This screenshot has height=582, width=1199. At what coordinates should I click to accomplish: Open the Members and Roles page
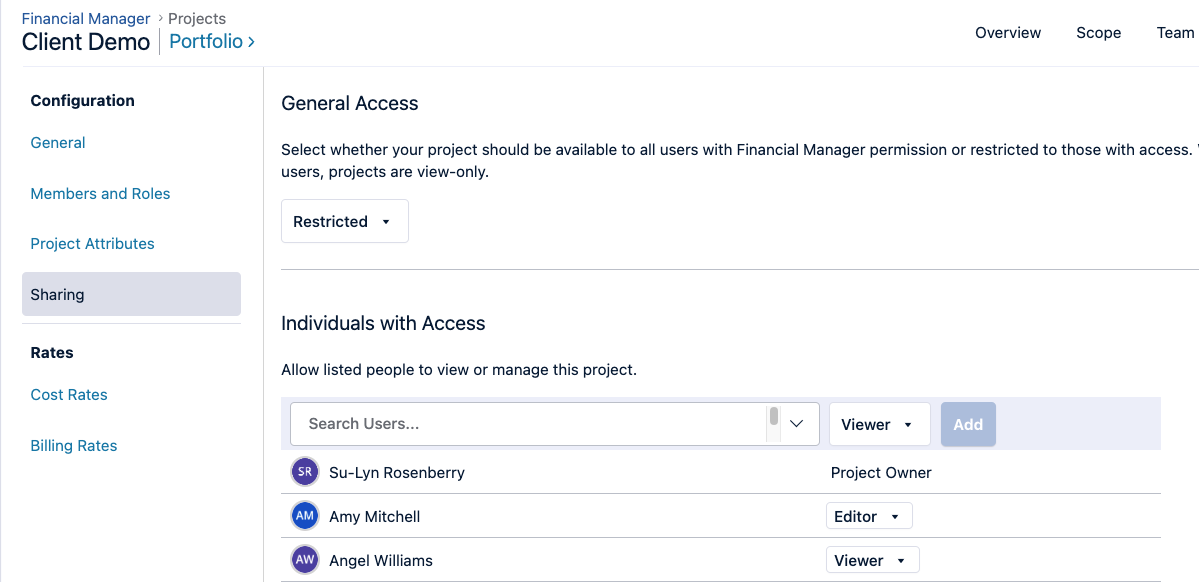[x=100, y=194]
